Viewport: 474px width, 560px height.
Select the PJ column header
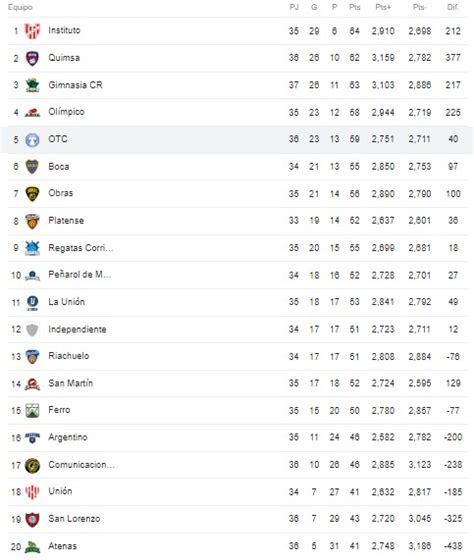click(x=294, y=7)
